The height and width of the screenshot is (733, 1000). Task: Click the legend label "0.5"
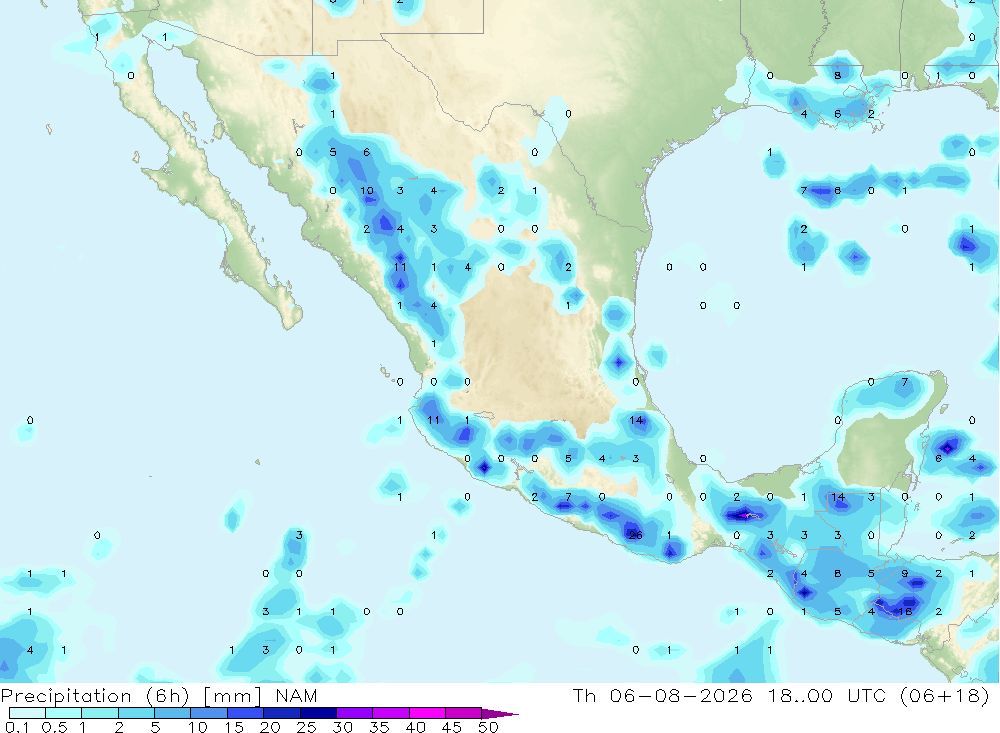click(x=54, y=727)
